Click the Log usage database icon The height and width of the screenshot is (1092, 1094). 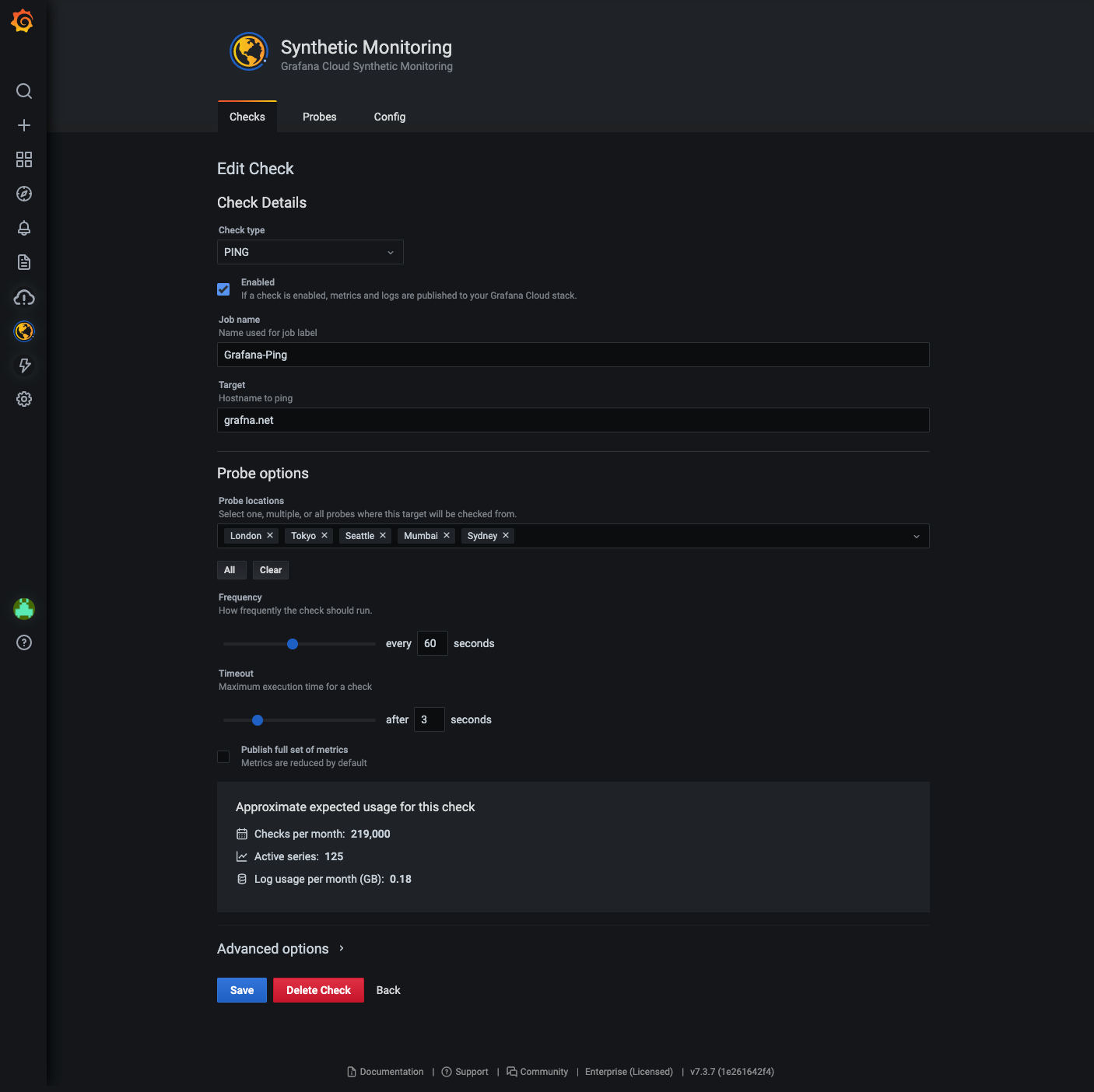242,879
